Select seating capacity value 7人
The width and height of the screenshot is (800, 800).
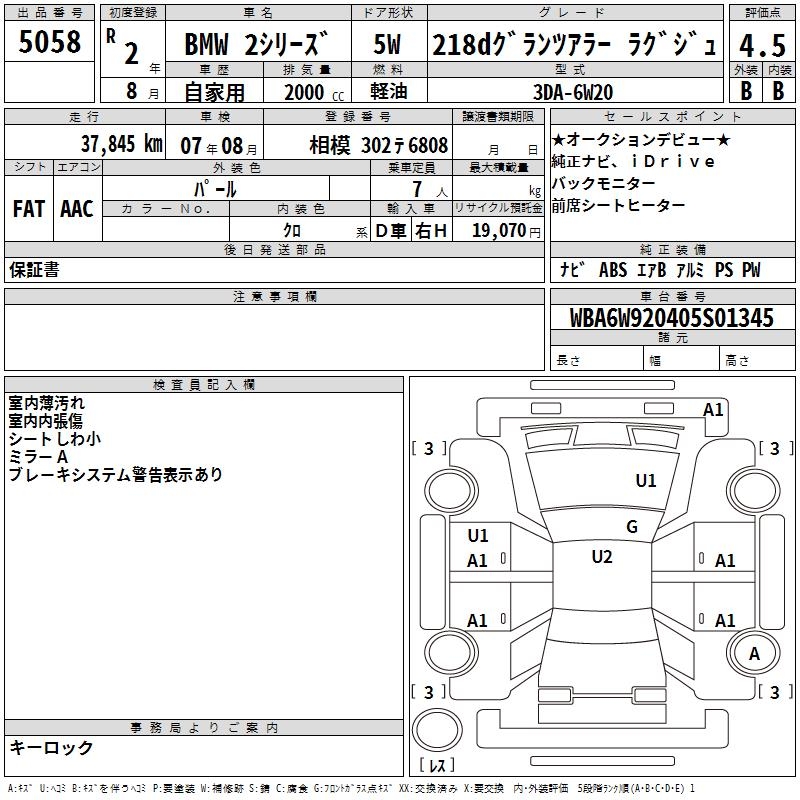430,190
